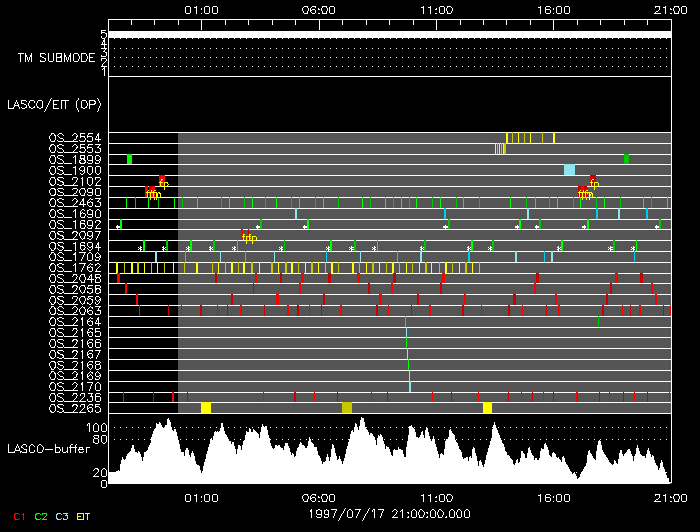
Task: Select the first yellow block in OS_2265 row
Action: click(206, 408)
